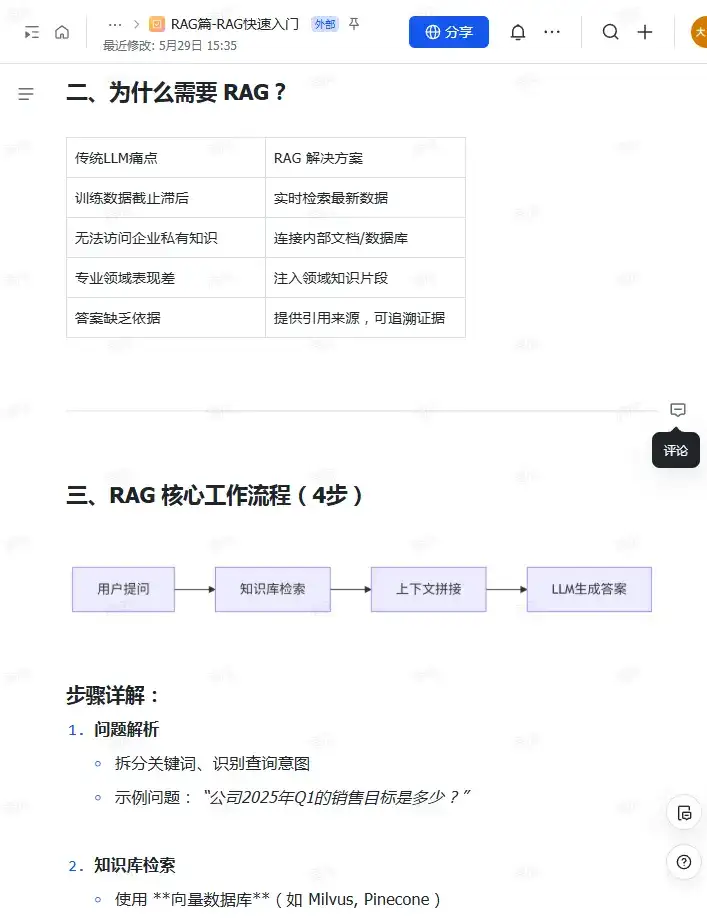Click list item 1. 问题解析
Image resolution: width=707 pixels, height=918 pixels.
pos(114,729)
